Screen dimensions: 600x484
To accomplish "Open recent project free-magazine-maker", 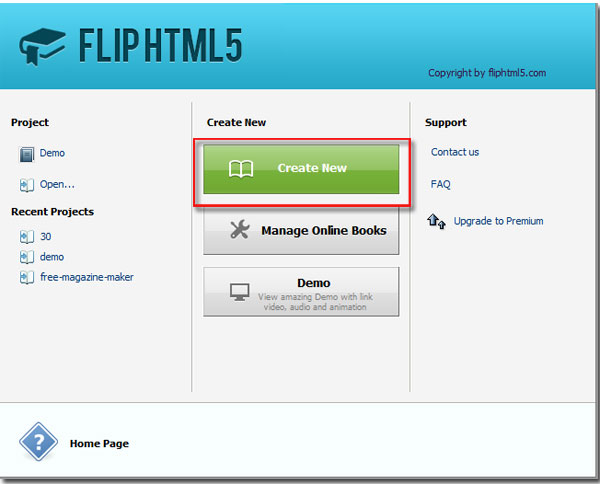I will [87, 277].
